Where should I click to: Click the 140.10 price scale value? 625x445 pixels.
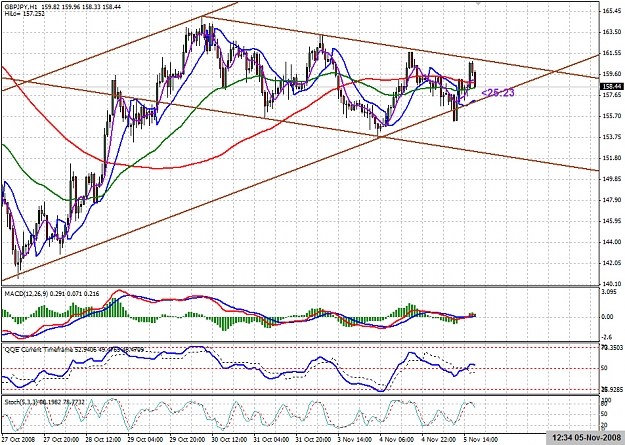coord(612,284)
